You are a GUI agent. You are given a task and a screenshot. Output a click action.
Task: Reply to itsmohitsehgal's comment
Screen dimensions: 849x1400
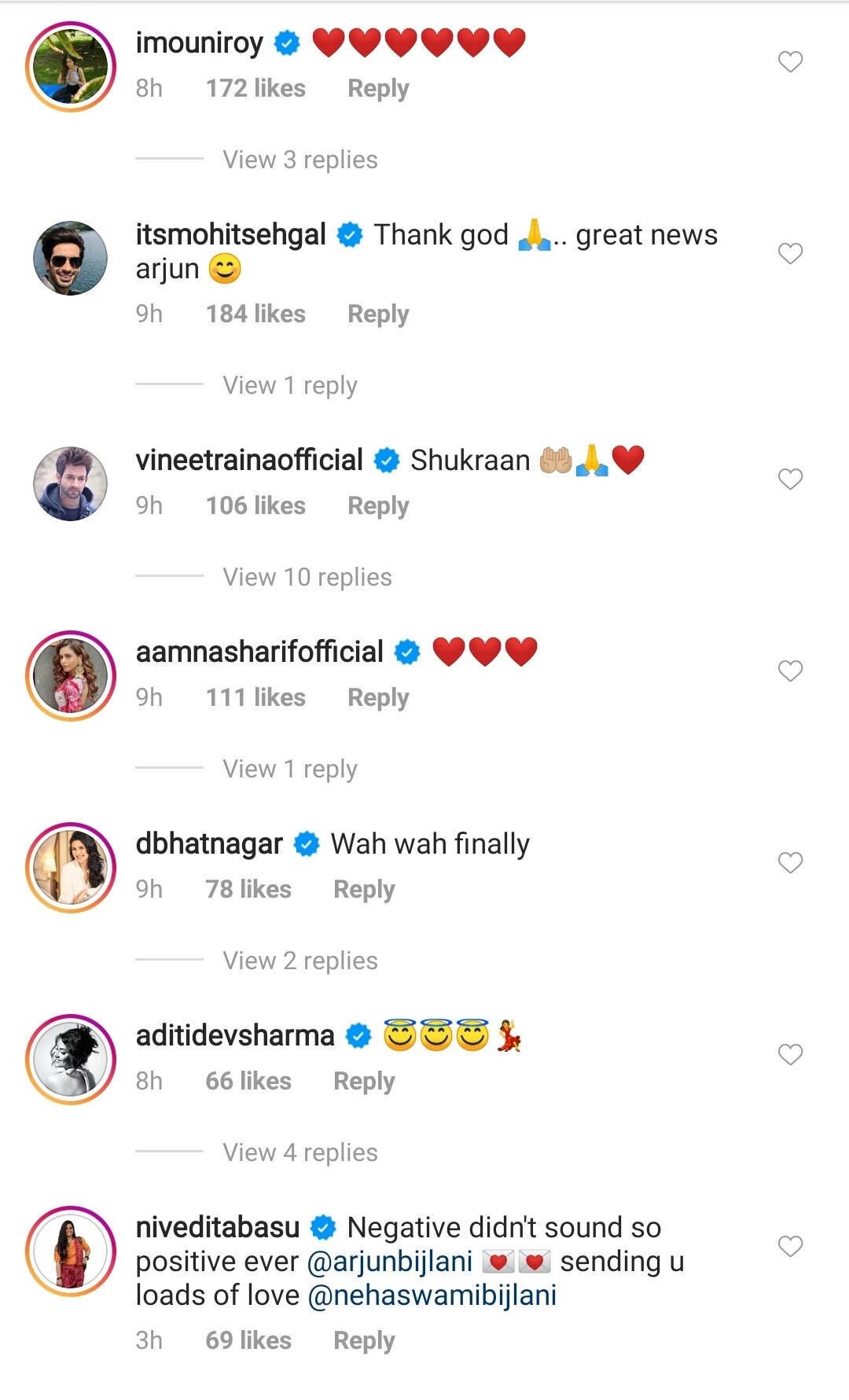click(x=378, y=314)
